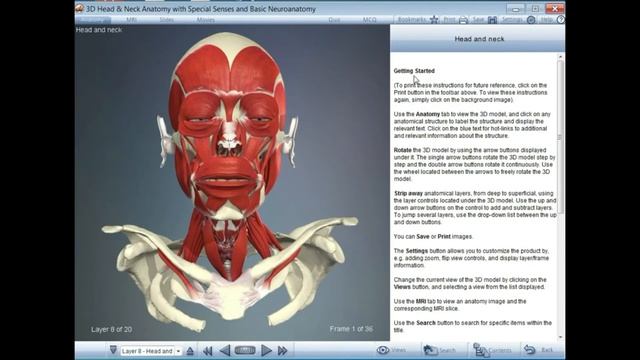The width and height of the screenshot is (640, 360).
Task: Click the 'Frame 1 of 36' label
Action: point(351,329)
